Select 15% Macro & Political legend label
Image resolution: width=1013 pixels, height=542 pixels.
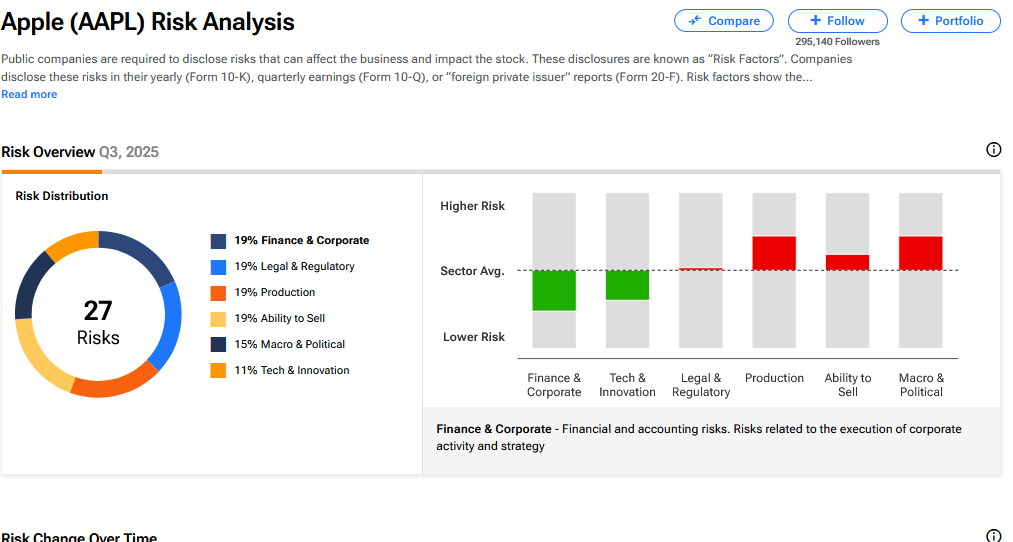click(289, 345)
